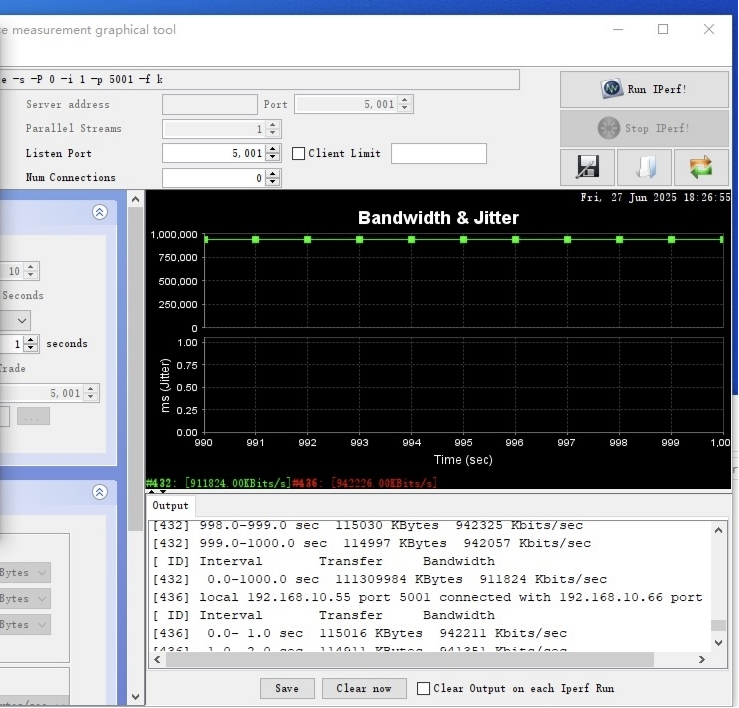Click down arrow of left panel 5,001 spinner
739x708 pixels.
tap(91, 397)
